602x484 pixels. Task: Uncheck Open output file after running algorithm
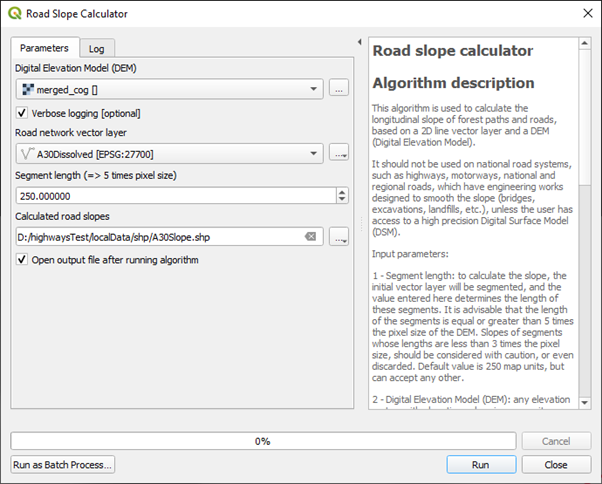point(22,260)
